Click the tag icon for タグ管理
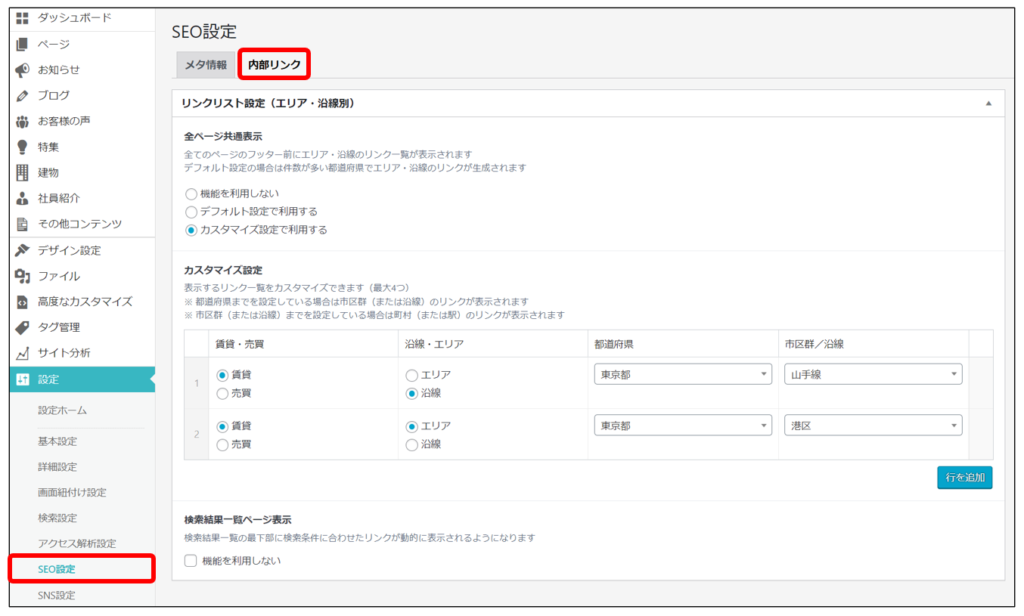The height and width of the screenshot is (616, 1024). click(22, 327)
